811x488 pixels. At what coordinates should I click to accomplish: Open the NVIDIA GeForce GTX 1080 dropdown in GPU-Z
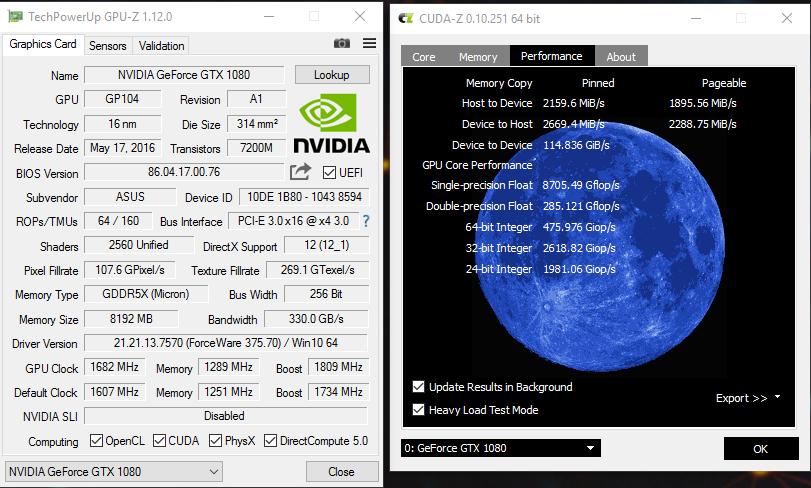tap(114, 471)
